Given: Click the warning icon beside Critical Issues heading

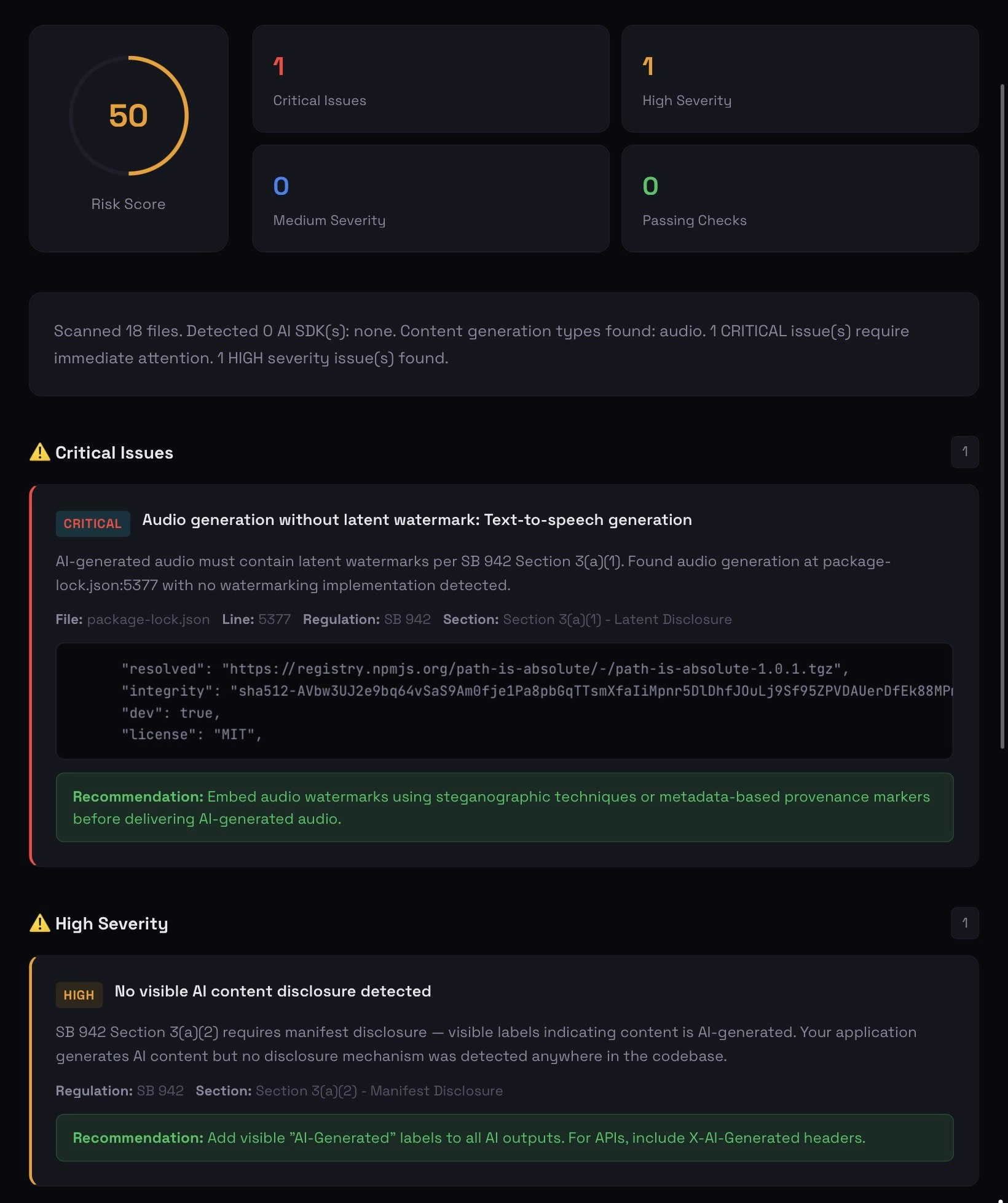Looking at the screenshot, I should click(40, 452).
